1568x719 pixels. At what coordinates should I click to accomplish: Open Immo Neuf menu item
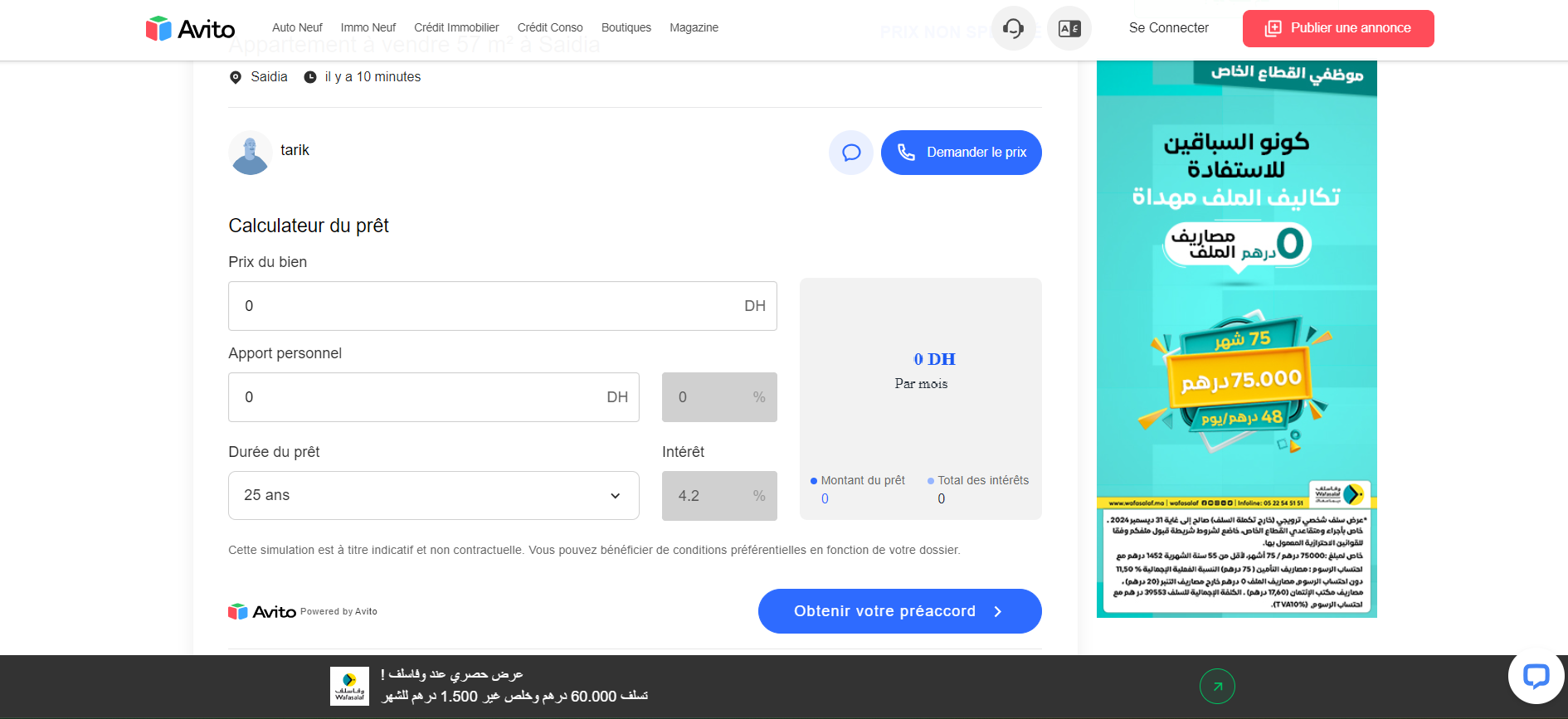tap(368, 28)
